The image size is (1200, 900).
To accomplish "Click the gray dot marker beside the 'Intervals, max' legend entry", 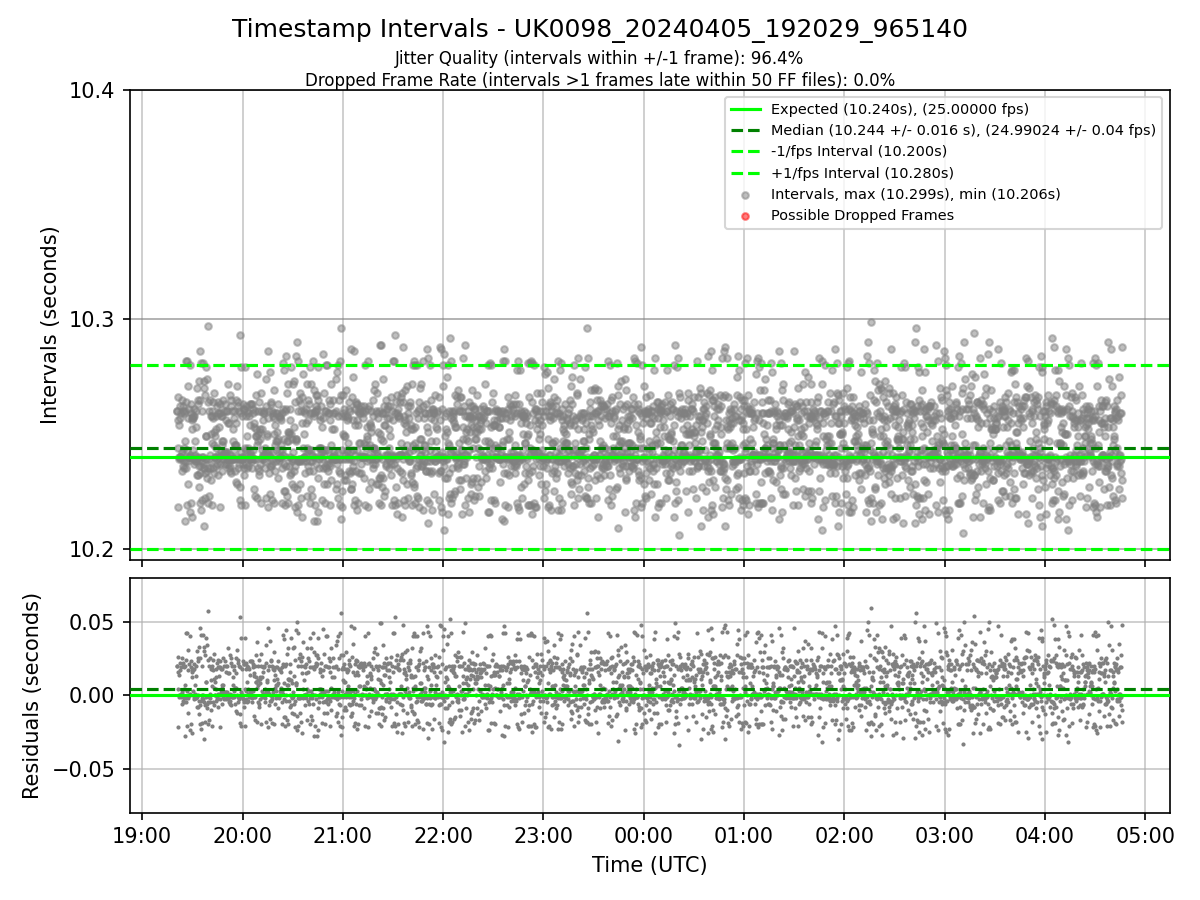I will pos(746,195).
